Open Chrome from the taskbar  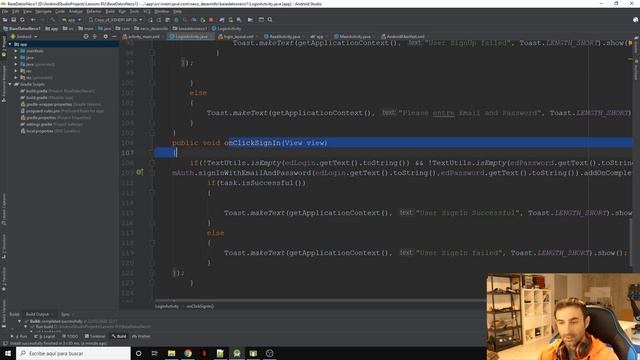(188, 353)
